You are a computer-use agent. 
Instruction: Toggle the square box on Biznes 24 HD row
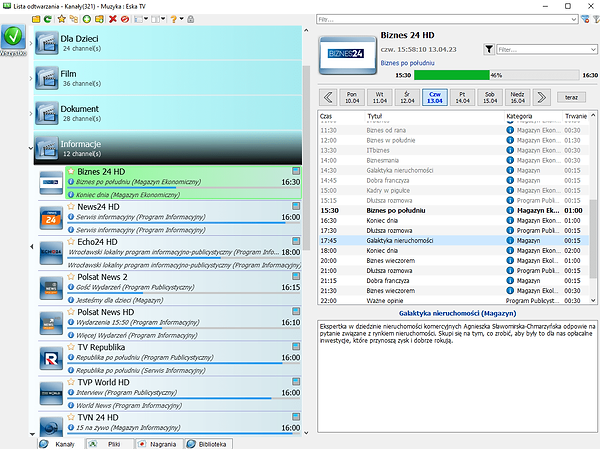296,171
